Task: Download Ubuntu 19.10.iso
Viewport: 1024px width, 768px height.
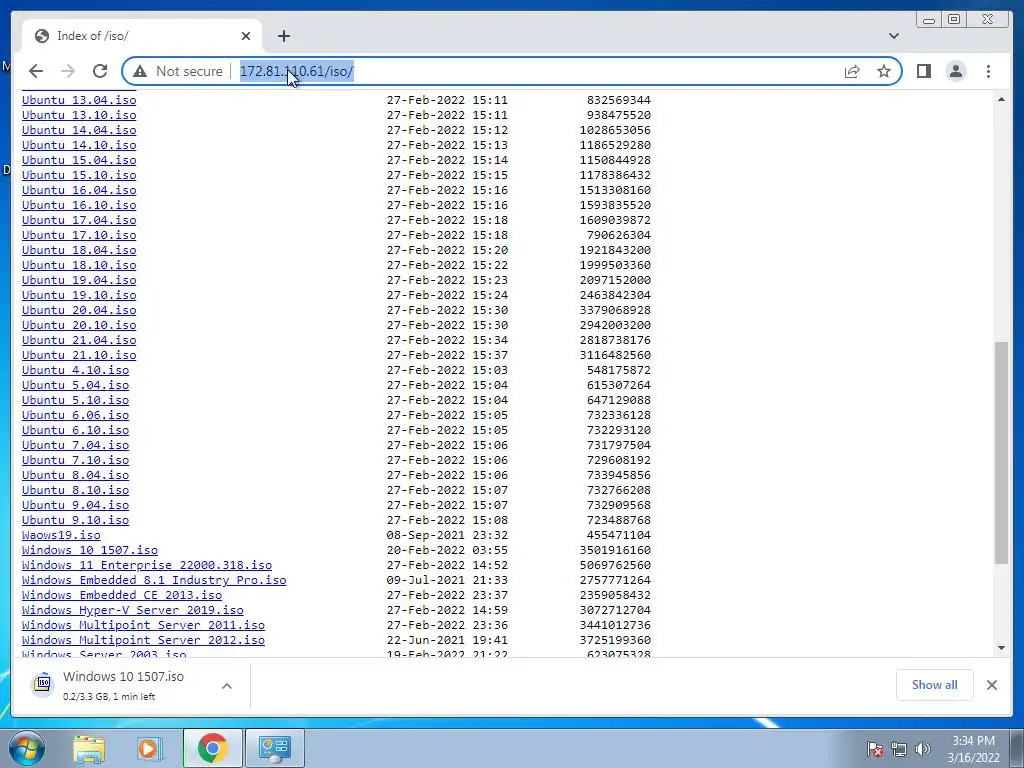Action: pos(79,295)
